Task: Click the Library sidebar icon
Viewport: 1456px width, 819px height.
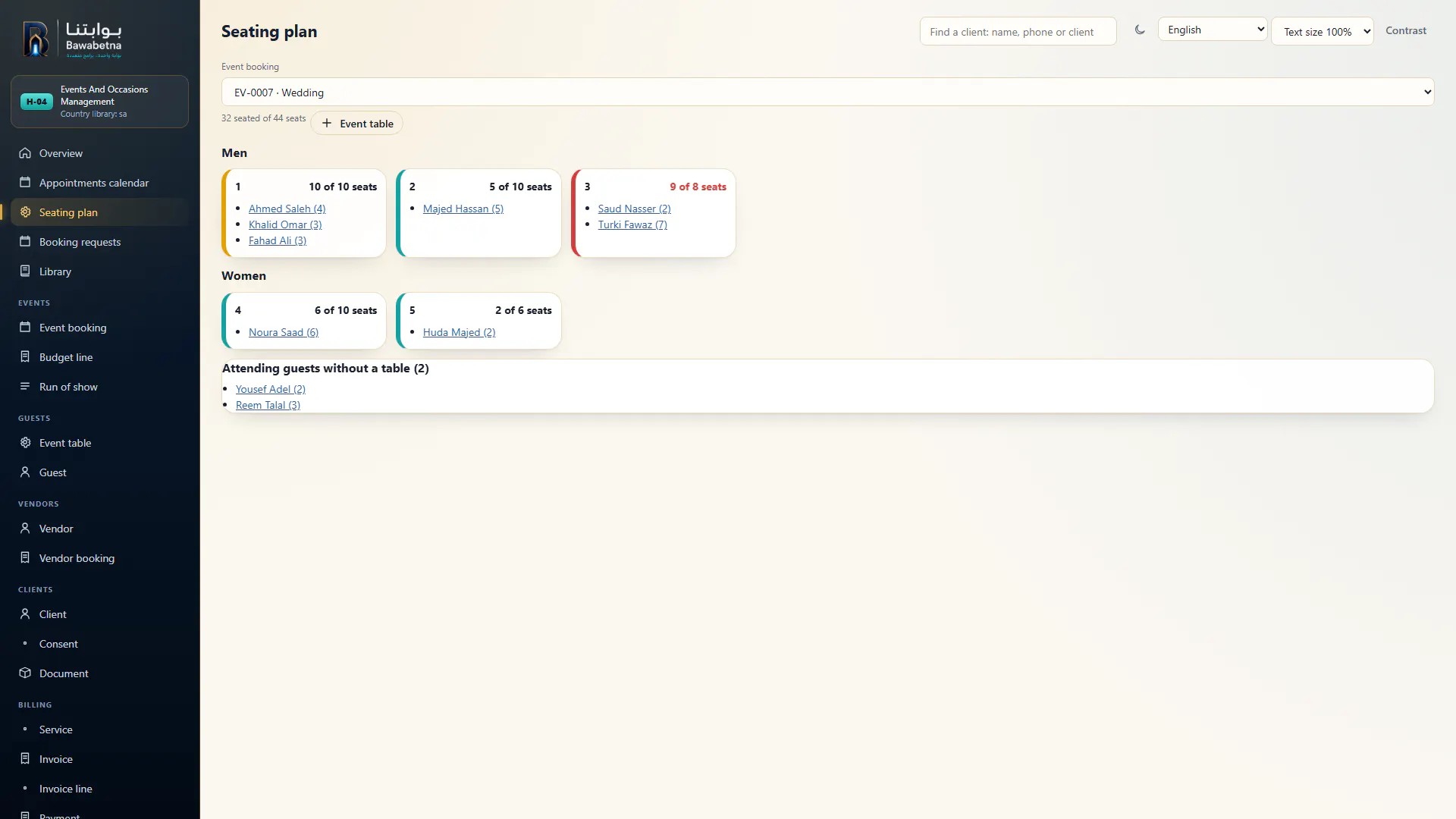Action: (25, 271)
